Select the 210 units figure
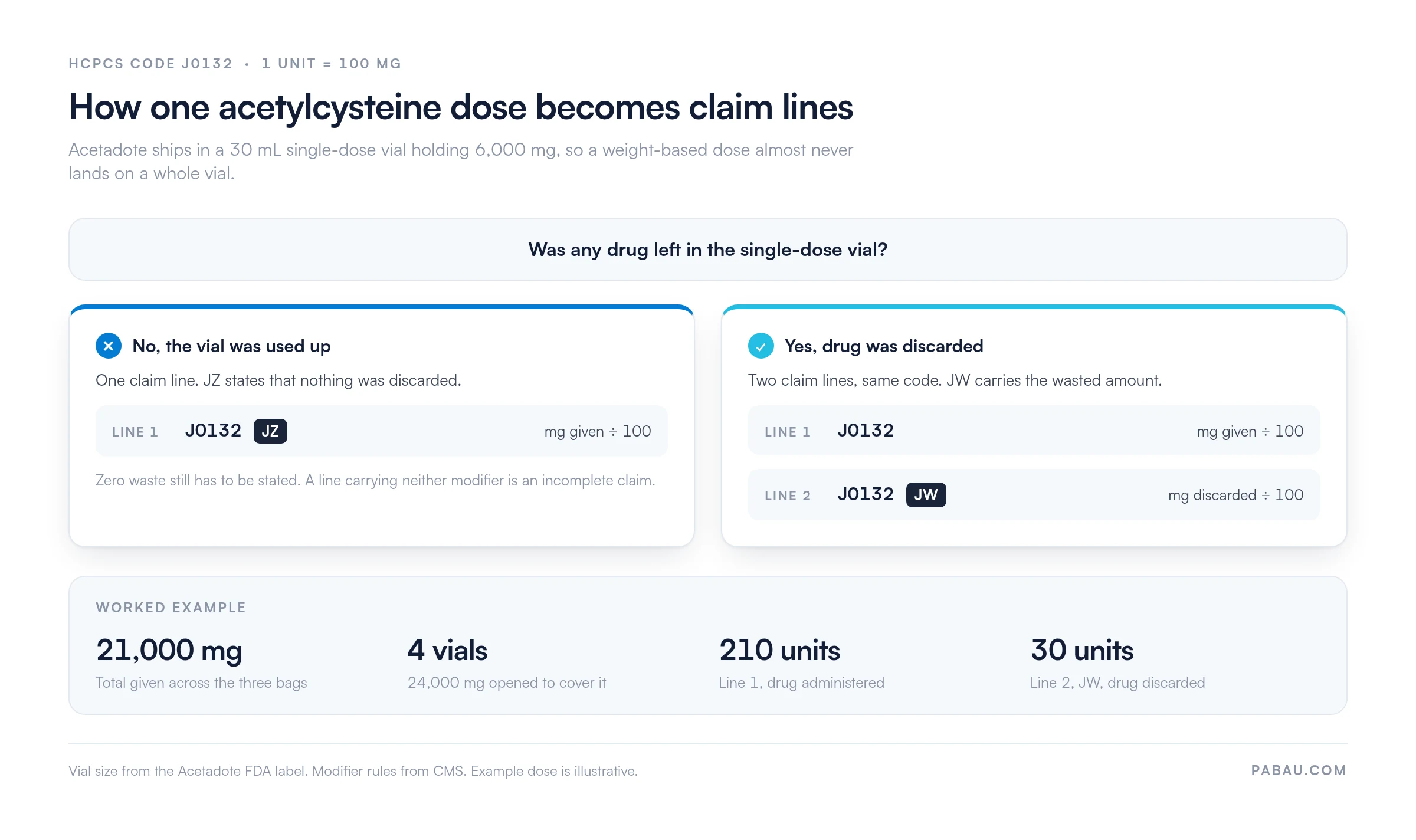The image size is (1416, 840). [x=779, y=651]
